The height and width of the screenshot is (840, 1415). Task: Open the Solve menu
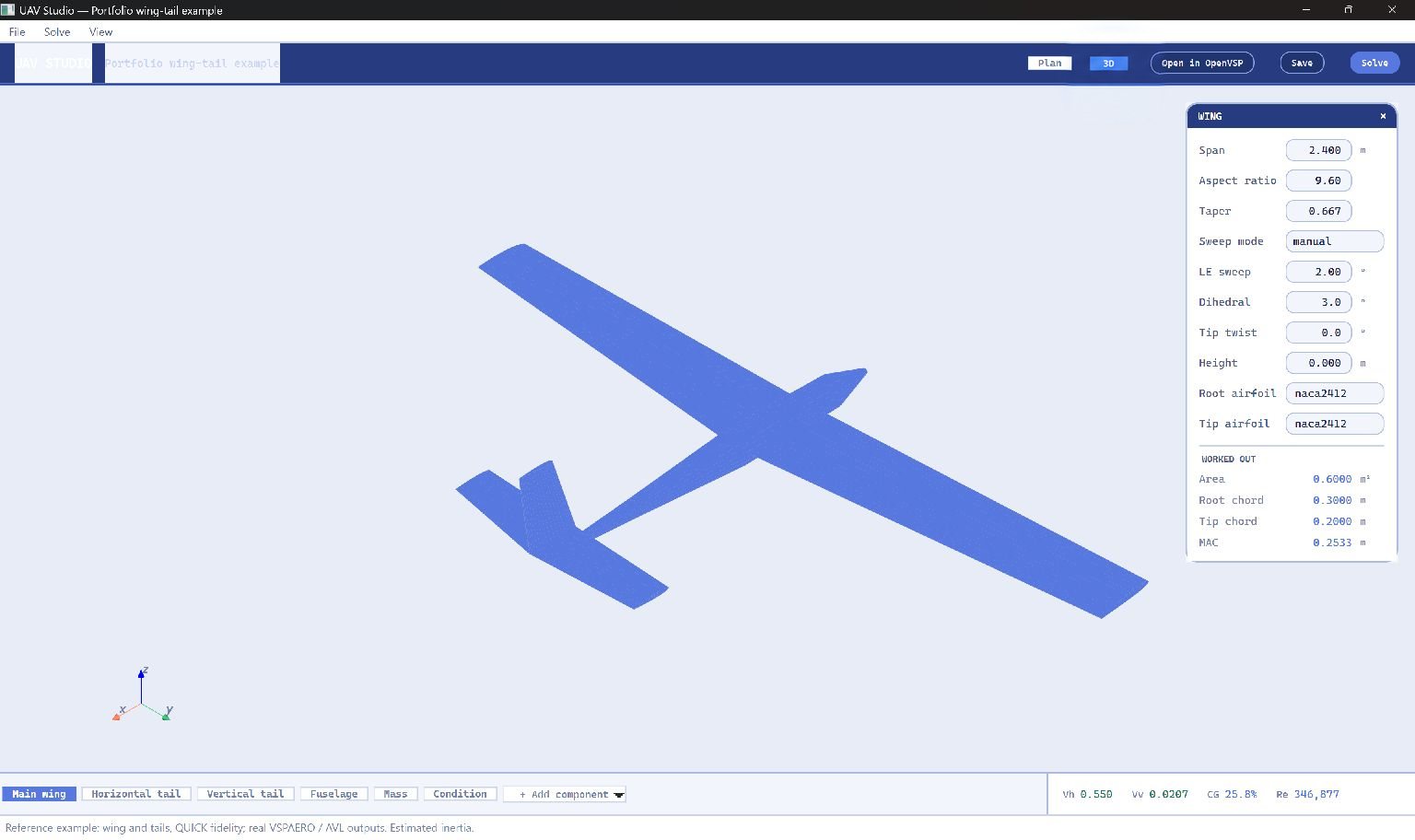pos(57,31)
